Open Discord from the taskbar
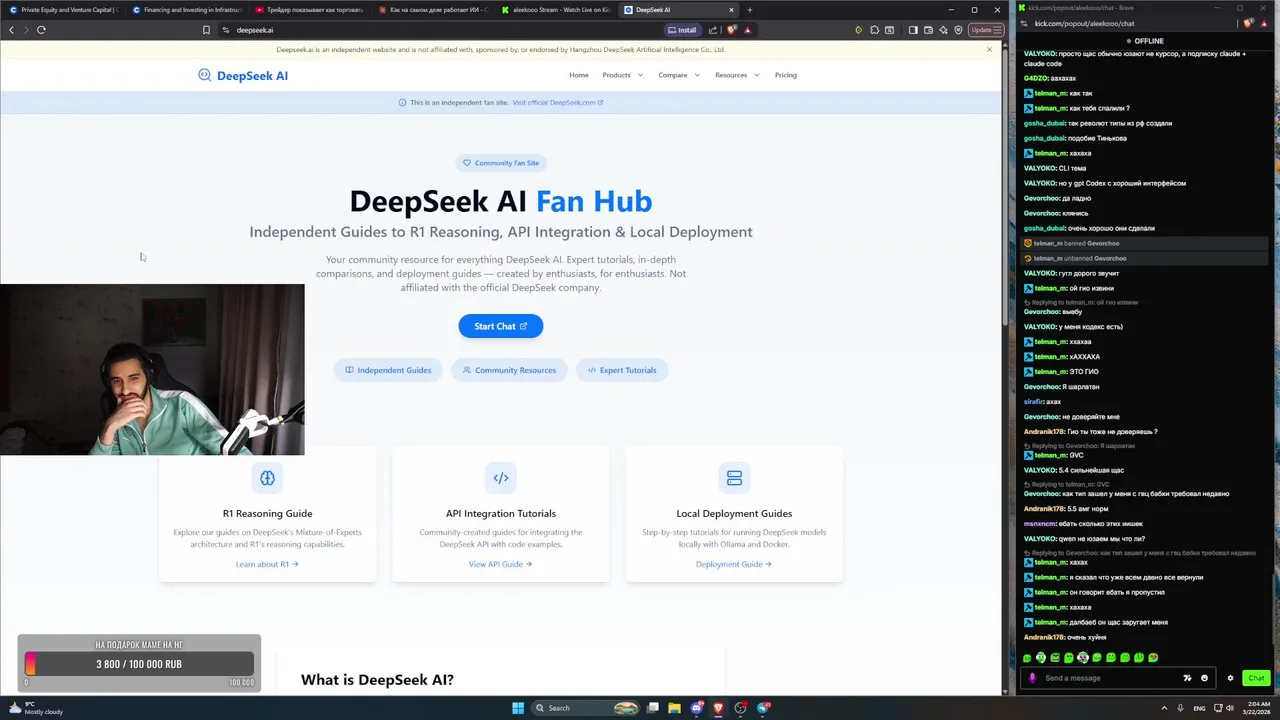Screen dimensions: 1280x720 pos(697,708)
